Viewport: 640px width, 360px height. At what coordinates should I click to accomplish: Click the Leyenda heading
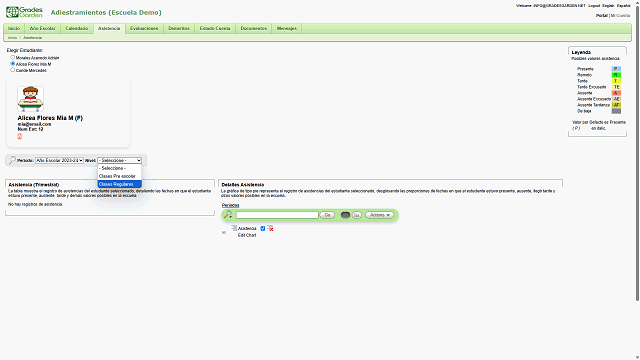pyautogui.click(x=581, y=52)
